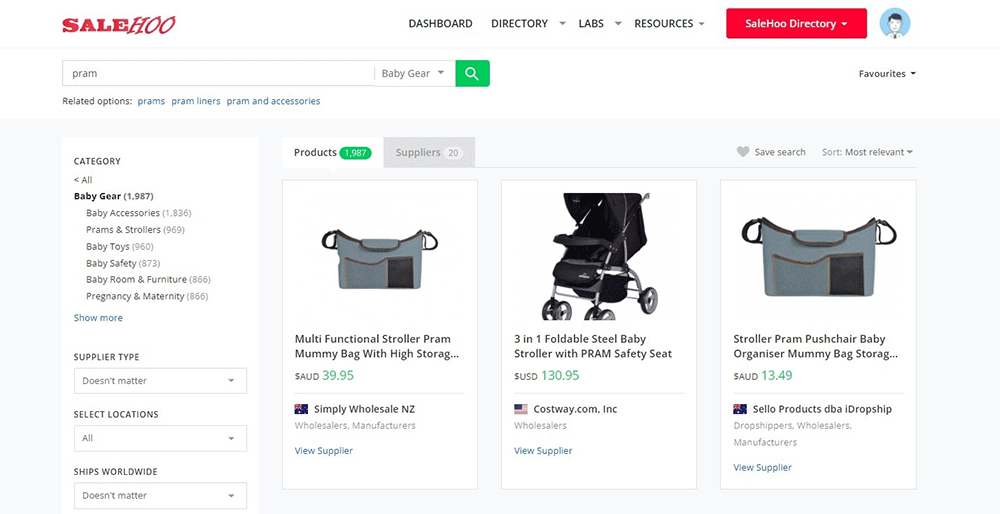The height and width of the screenshot is (514, 1000).
Task: Select the Prams & Strollers category
Action: (123, 230)
